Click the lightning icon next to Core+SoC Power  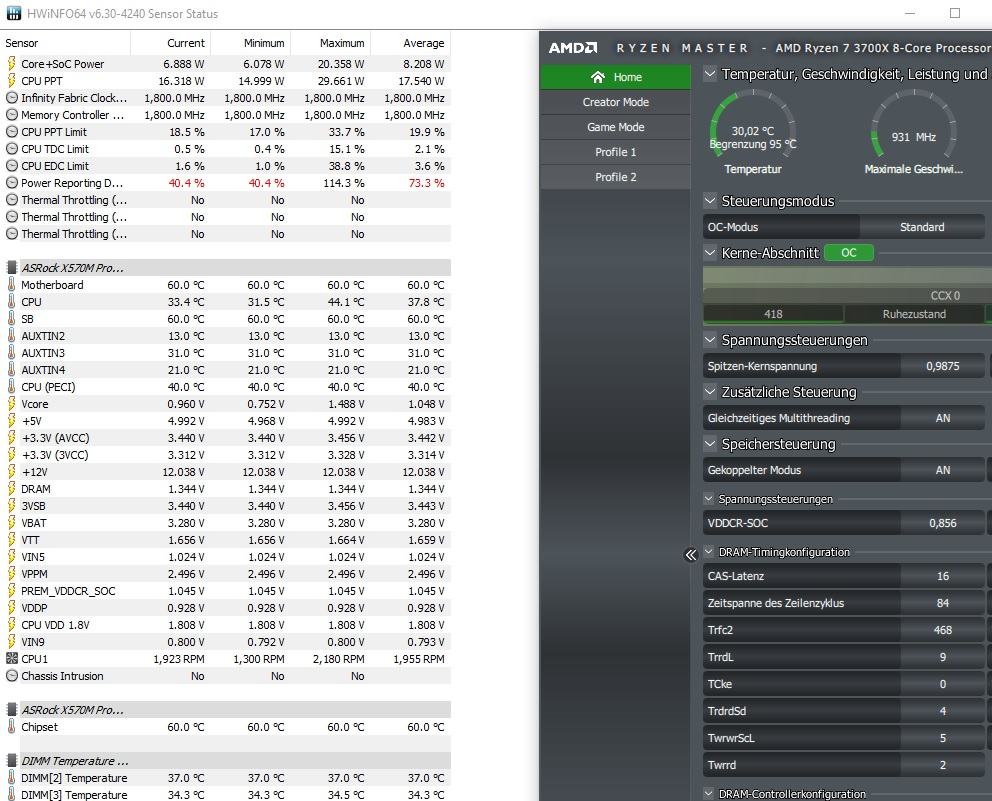click(x=11, y=64)
